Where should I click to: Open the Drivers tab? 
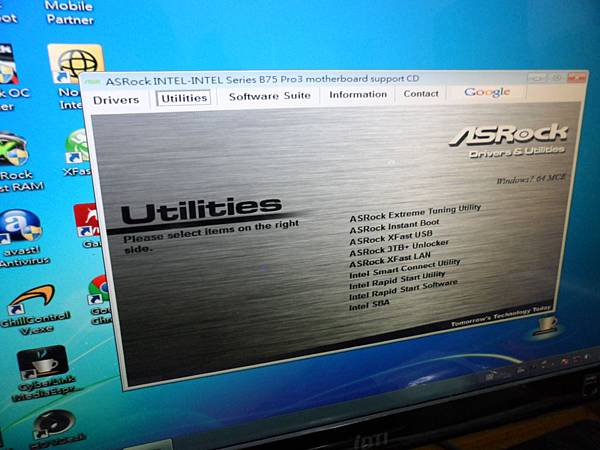[x=116, y=100]
